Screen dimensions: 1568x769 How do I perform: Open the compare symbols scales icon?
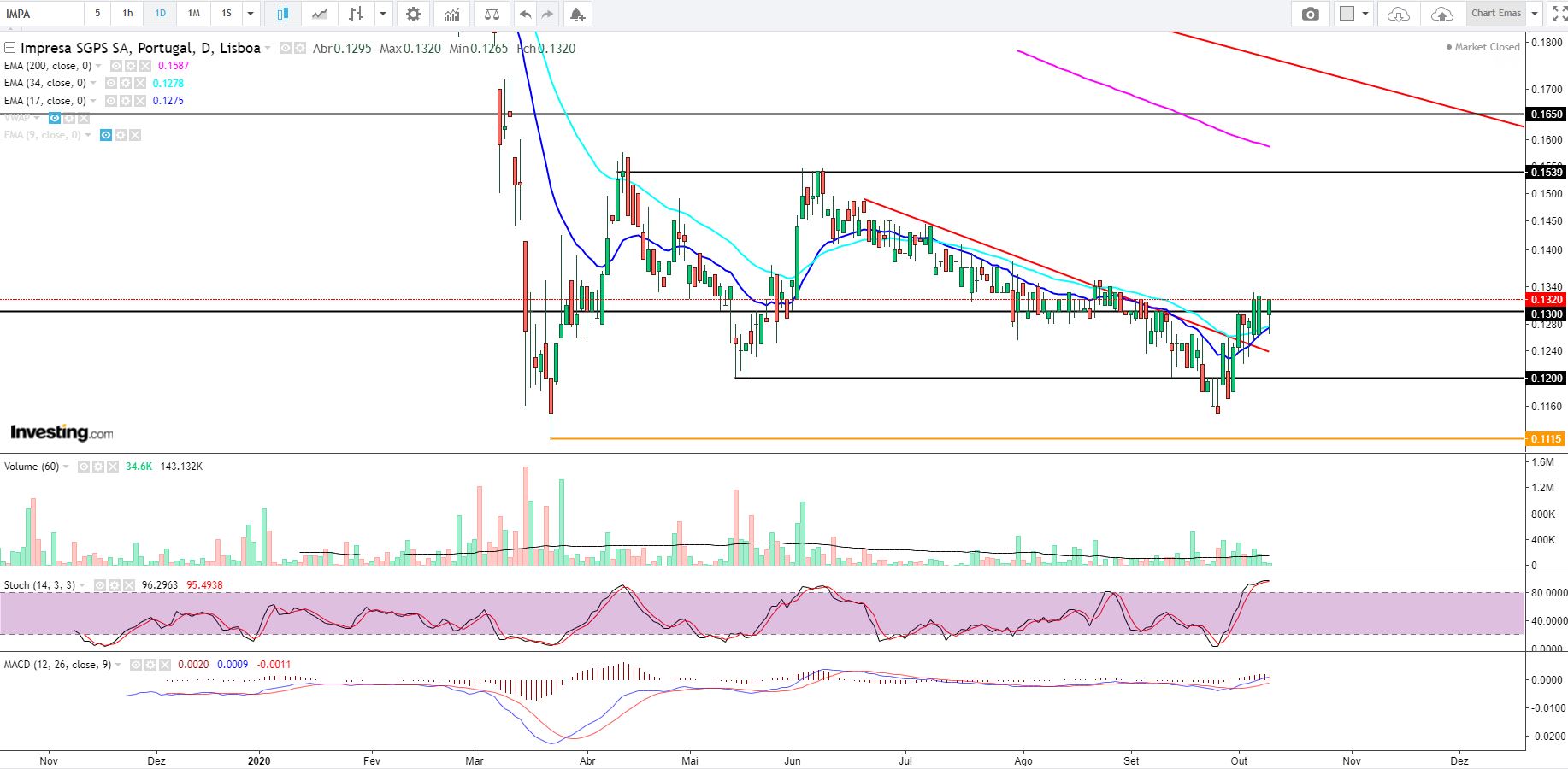point(492,14)
